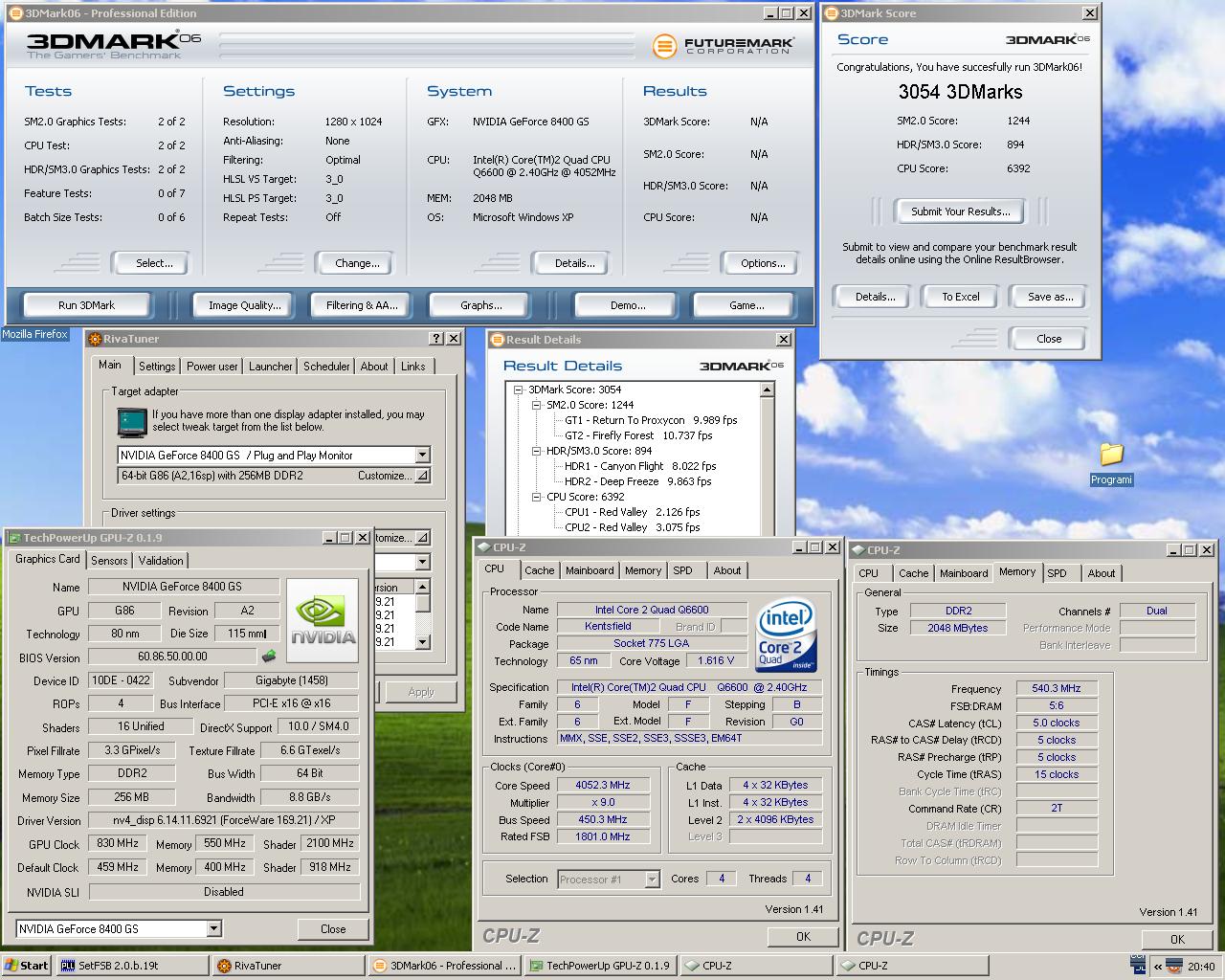Click the 3DMark06 title bar application icon
1225x980 pixels.
(15, 13)
